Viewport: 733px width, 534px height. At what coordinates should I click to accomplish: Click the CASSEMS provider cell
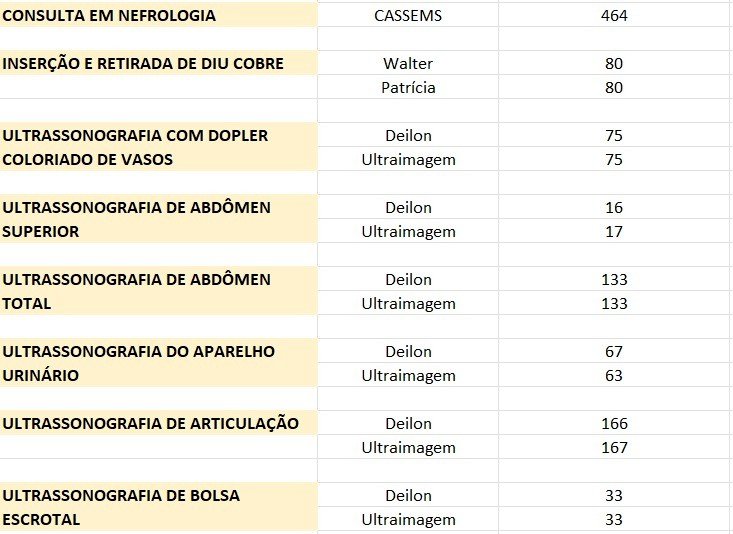(x=408, y=15)
